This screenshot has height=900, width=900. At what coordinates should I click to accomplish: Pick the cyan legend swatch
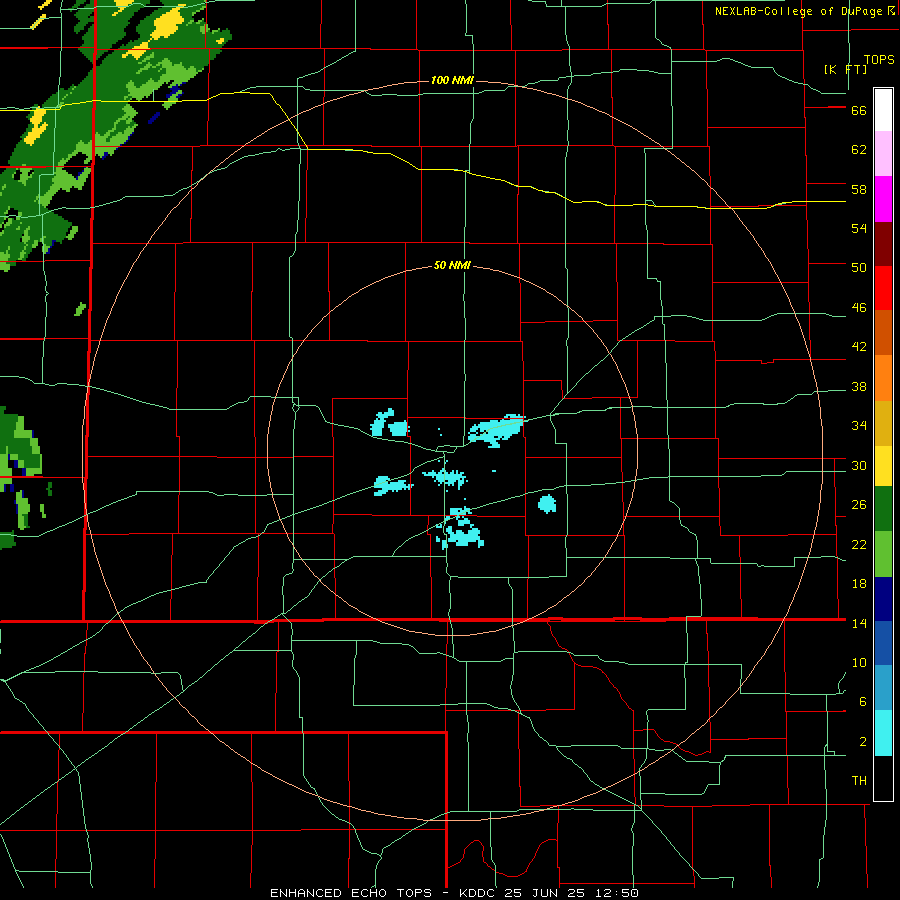click(x=883, y=733)
